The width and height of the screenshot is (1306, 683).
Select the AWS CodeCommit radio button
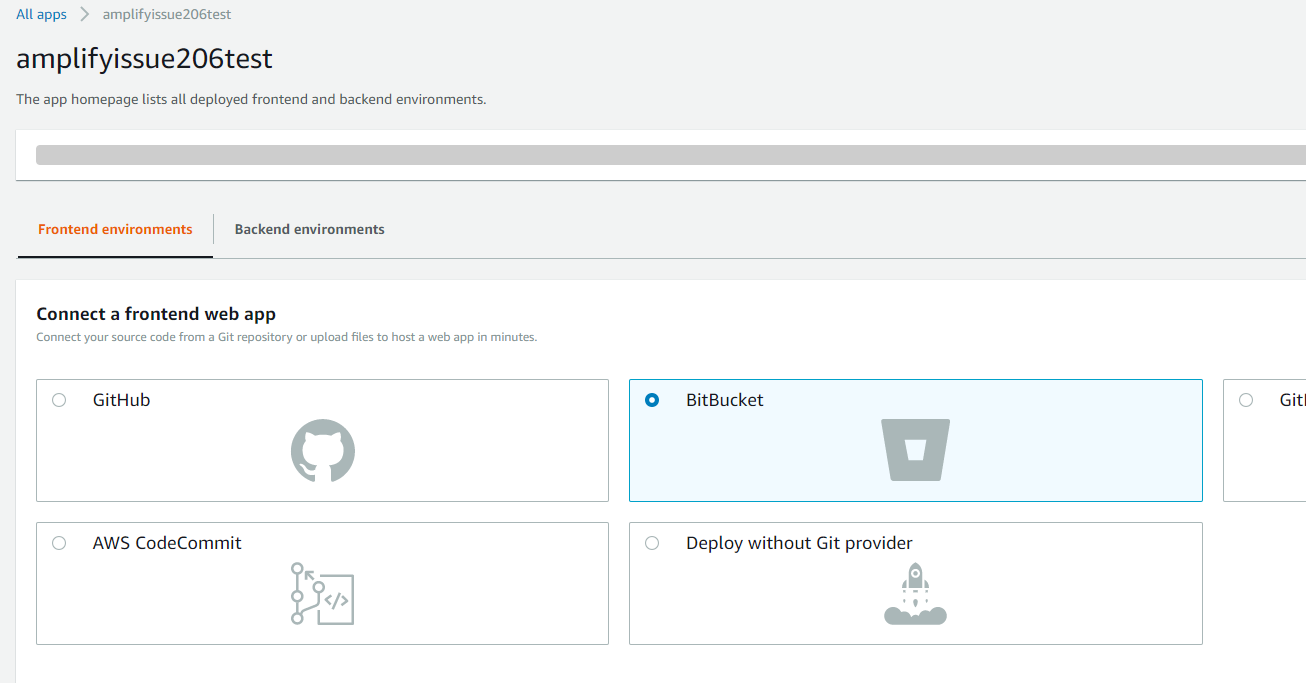click(x=58, y=542)
